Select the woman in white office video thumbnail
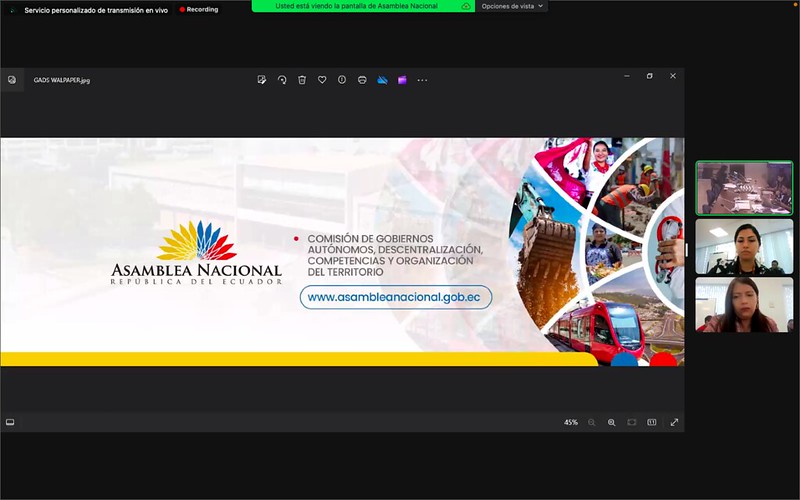This screenshot has height=500, width=800. [x=744, y=247]
